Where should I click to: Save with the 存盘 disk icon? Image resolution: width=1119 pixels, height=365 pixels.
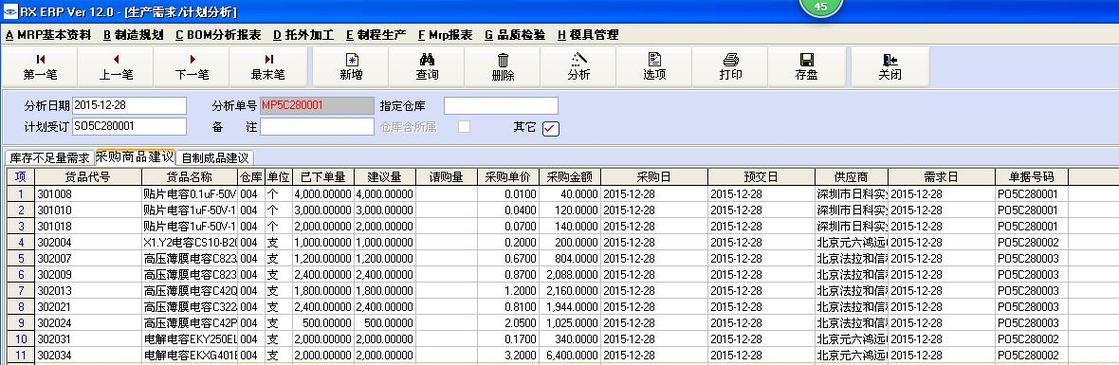click(806, 66)
